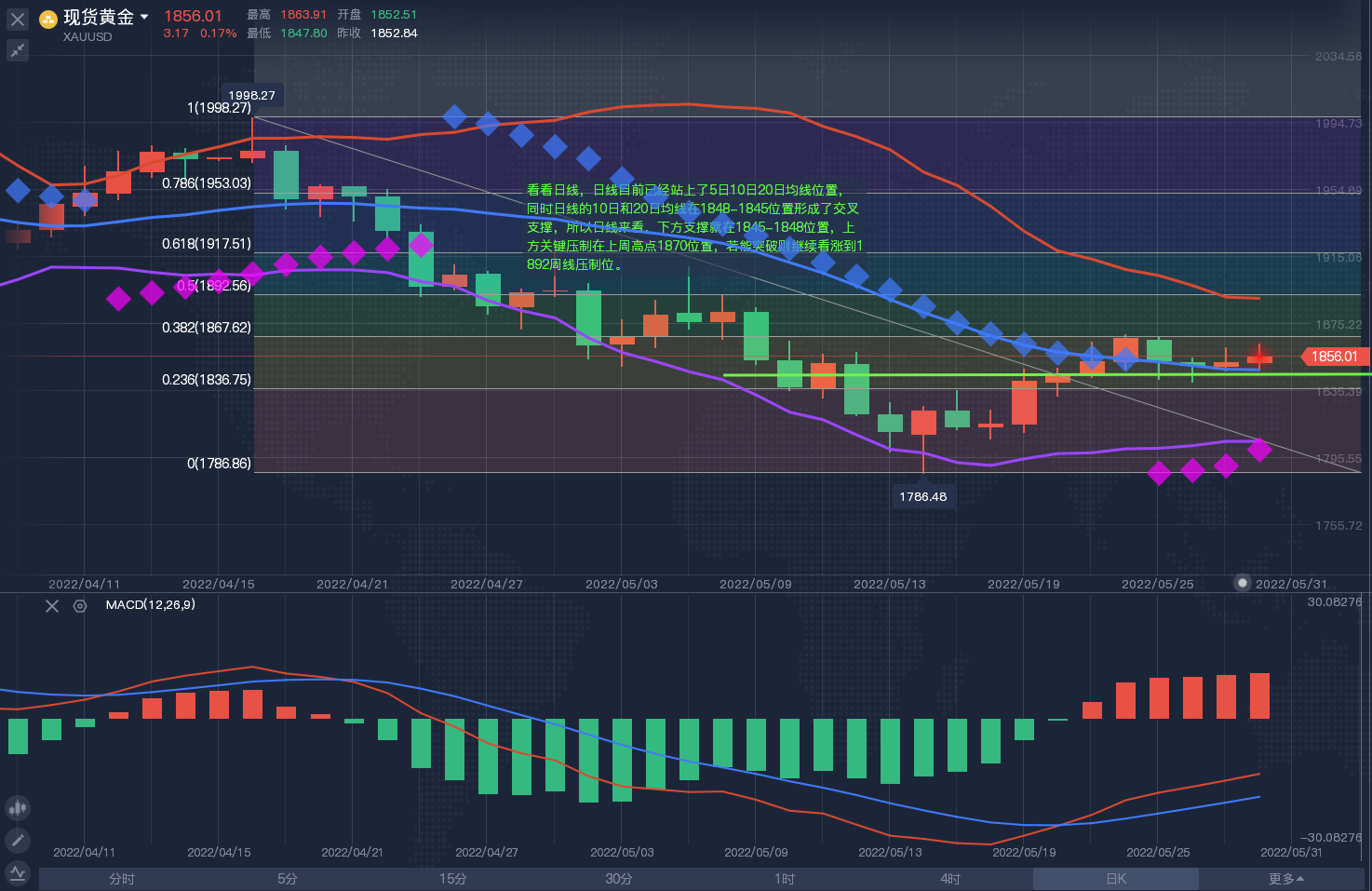Switch to 4时 timeframe
The width and height of the screenshot is (1372, 891).
950,879
